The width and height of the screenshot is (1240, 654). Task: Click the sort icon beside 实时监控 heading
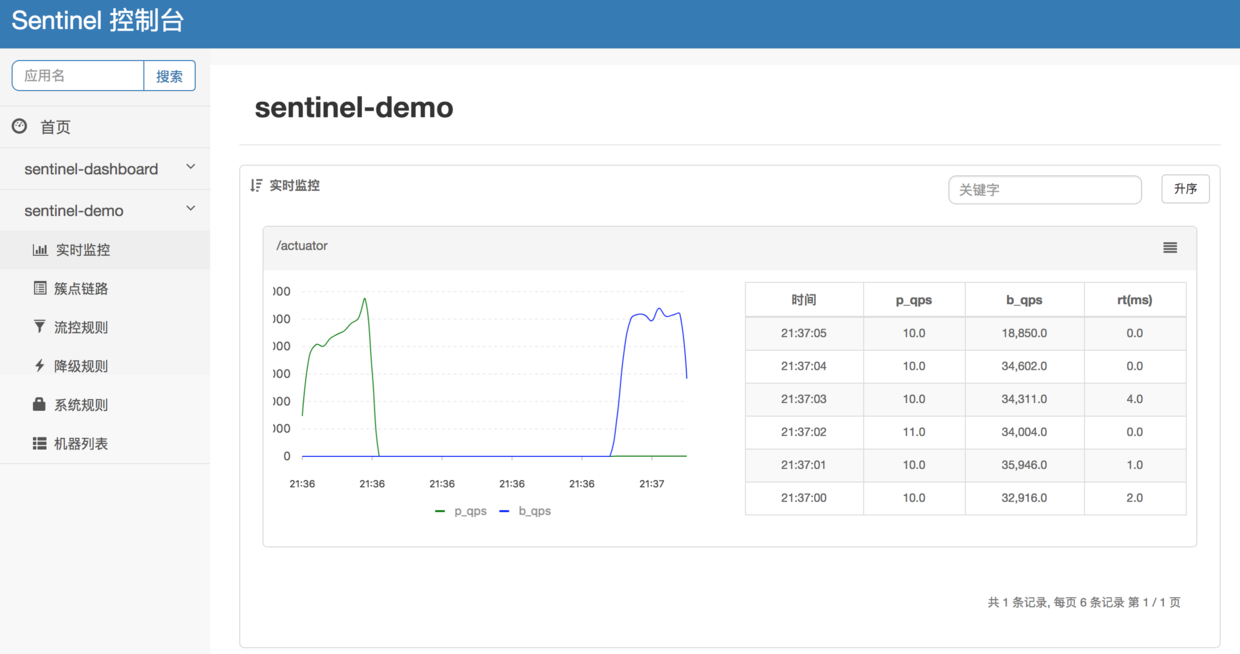[257, 185]
